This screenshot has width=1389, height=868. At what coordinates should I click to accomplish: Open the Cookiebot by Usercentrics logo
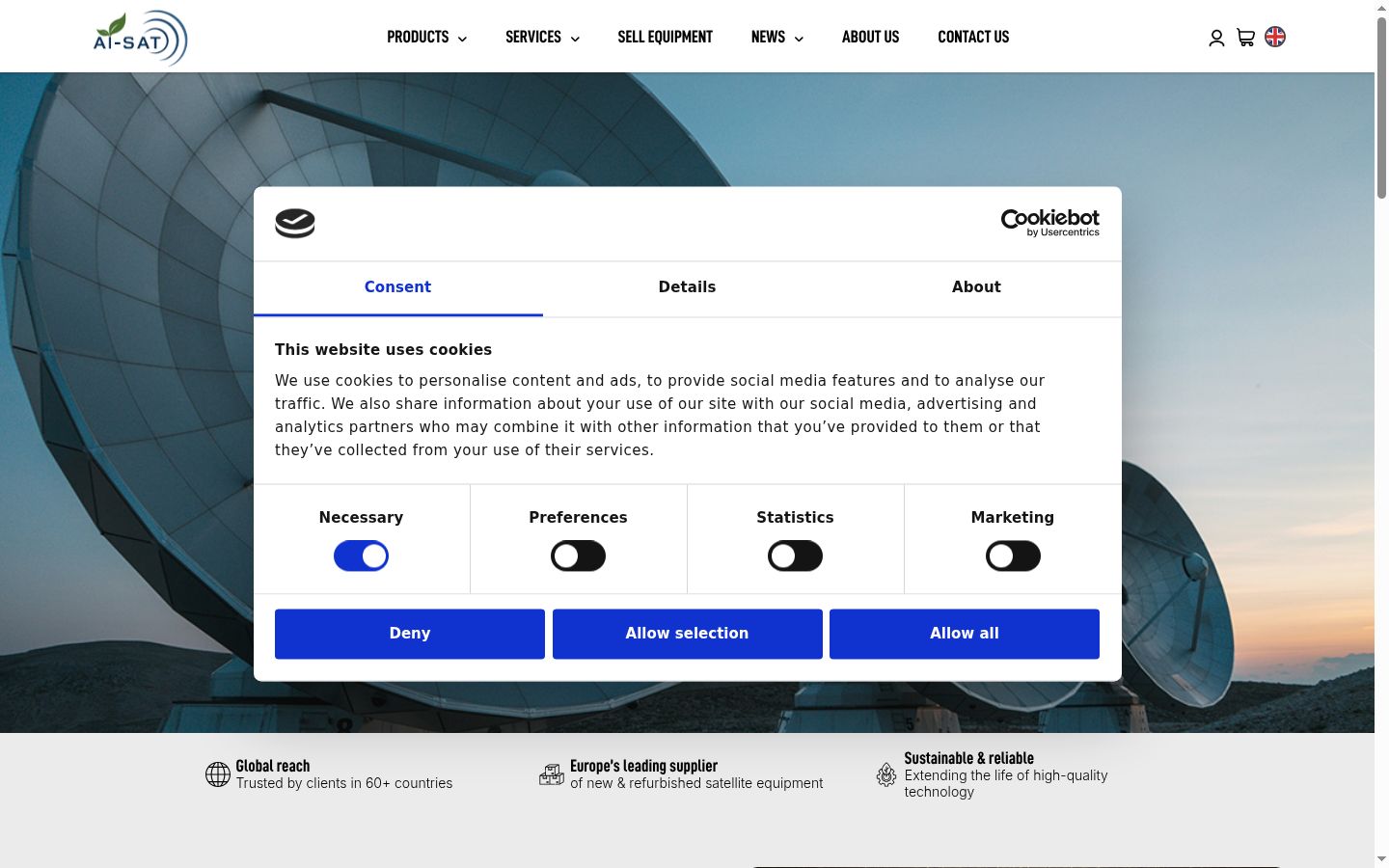[x=1049, y=223]
